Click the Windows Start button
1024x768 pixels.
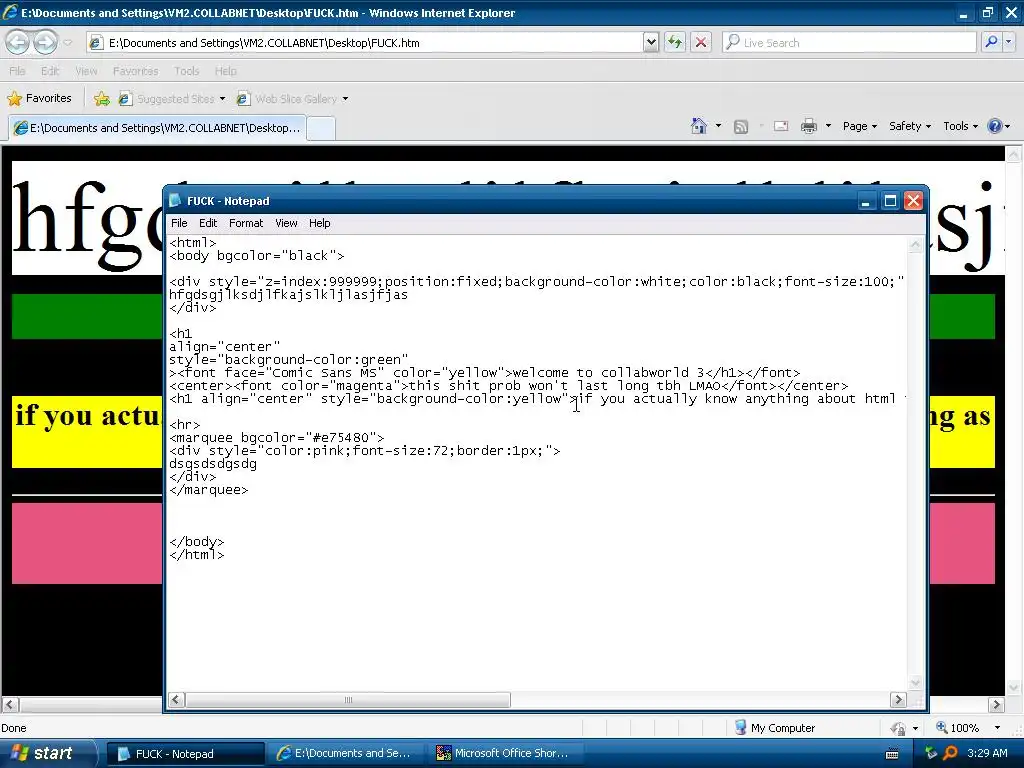tap(47, 753)
